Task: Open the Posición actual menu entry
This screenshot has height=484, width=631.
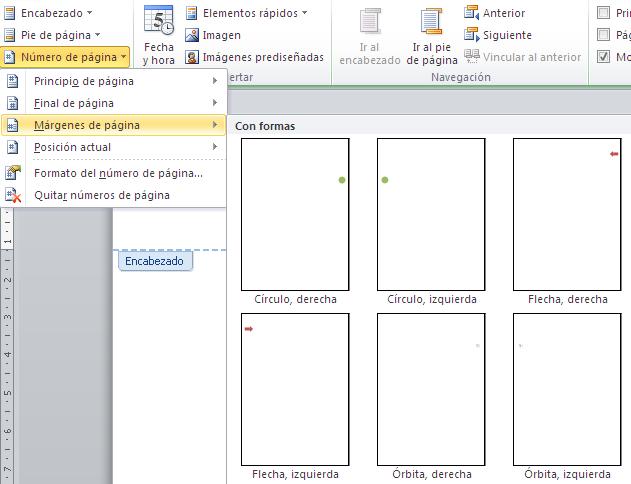Action: click(x=113, y=147)
